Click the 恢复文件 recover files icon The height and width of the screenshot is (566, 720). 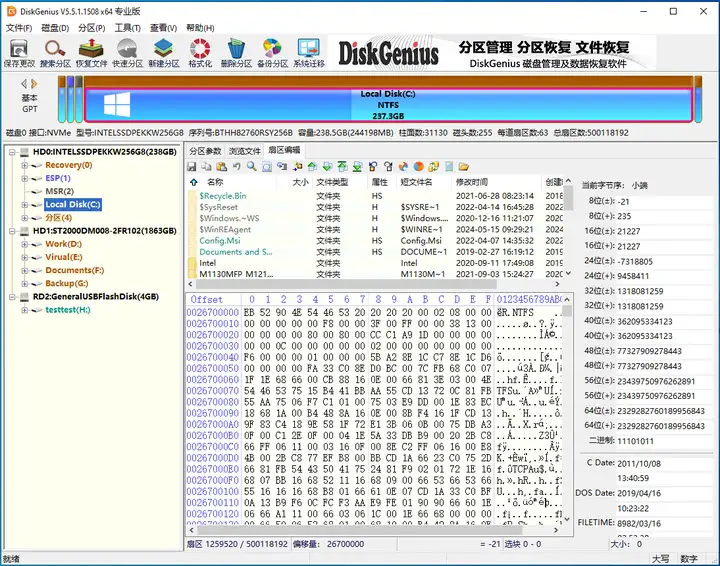click(x=91, y=54)
